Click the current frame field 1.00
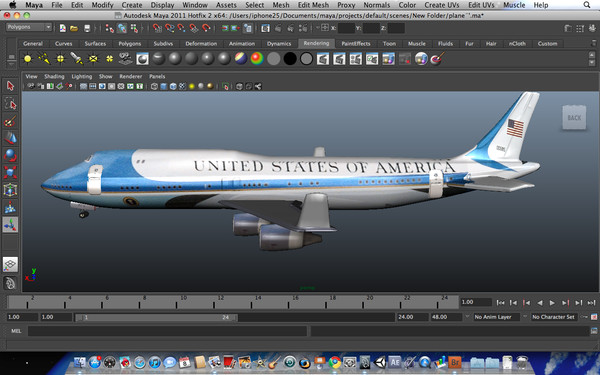Image resolution: width=600 pixels, height=375 pixels. tap(476, 302)
